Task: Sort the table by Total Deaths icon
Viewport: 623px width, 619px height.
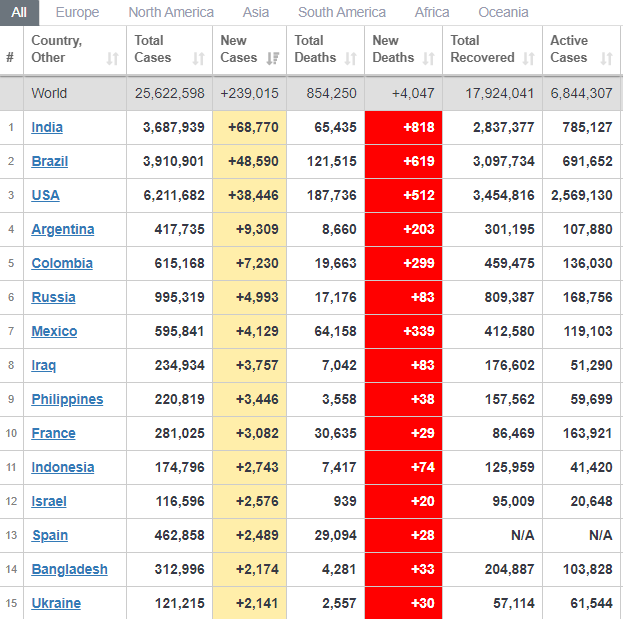Action: (x=350, y=59)
